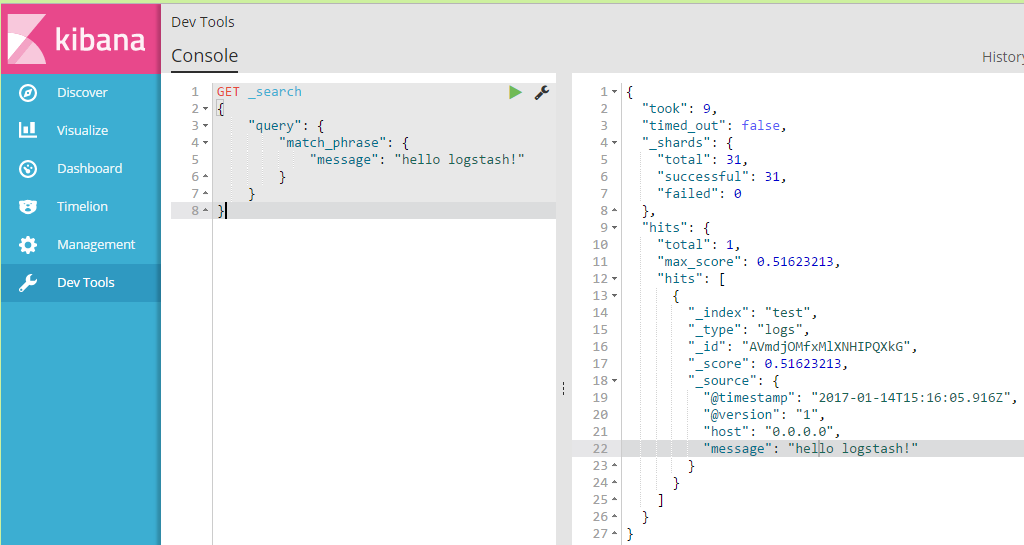Image resolution: width=1024 pixels, height=545 pixels.
Task: Run the request with green play button
Action: tap(515, 92)
